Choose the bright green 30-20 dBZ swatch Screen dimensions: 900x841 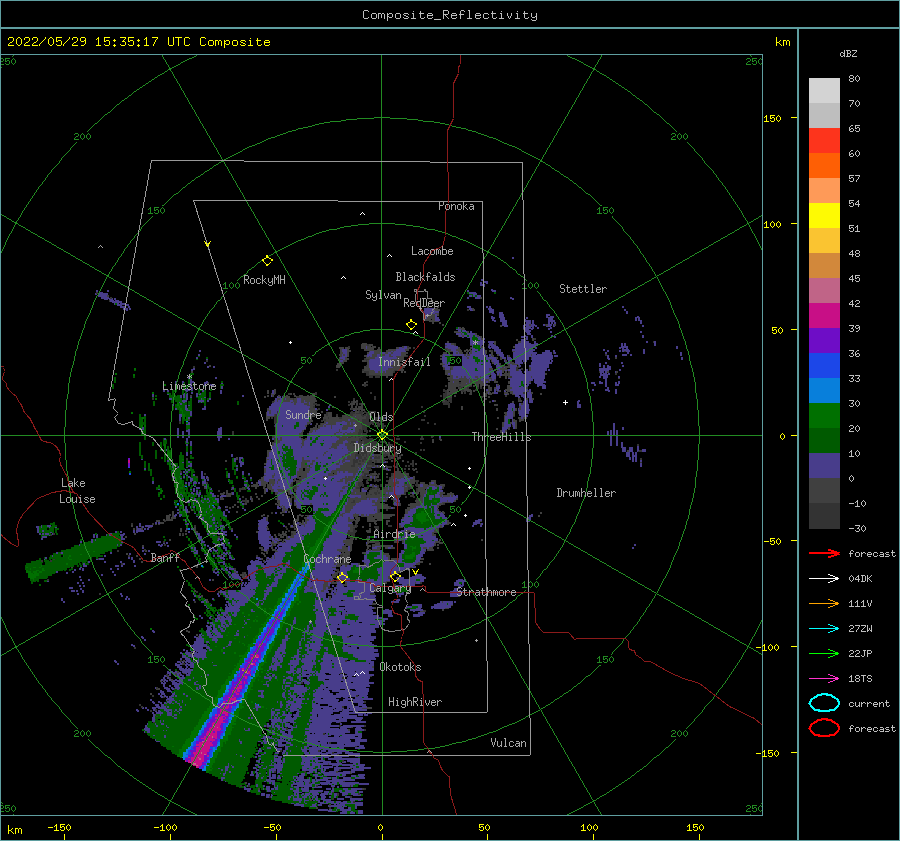tap(824, 416)
